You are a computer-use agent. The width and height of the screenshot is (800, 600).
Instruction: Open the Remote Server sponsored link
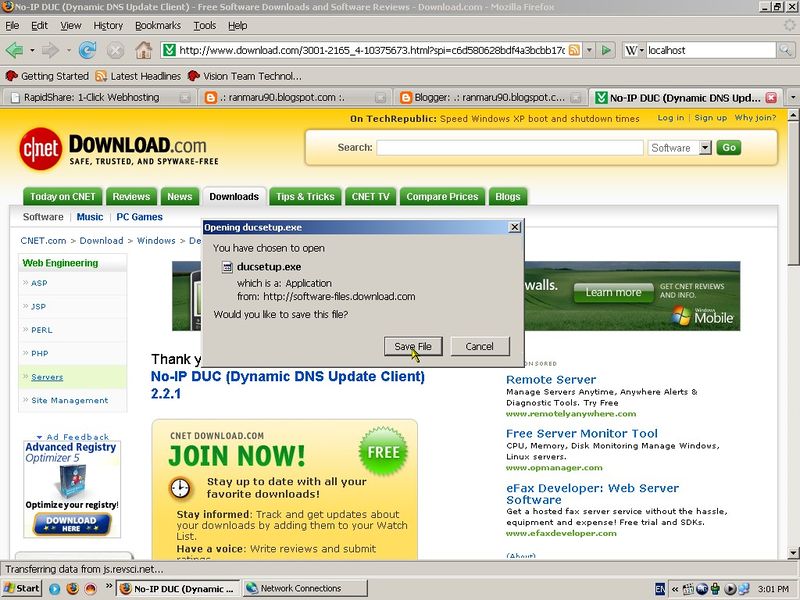(x=551, y=380)
